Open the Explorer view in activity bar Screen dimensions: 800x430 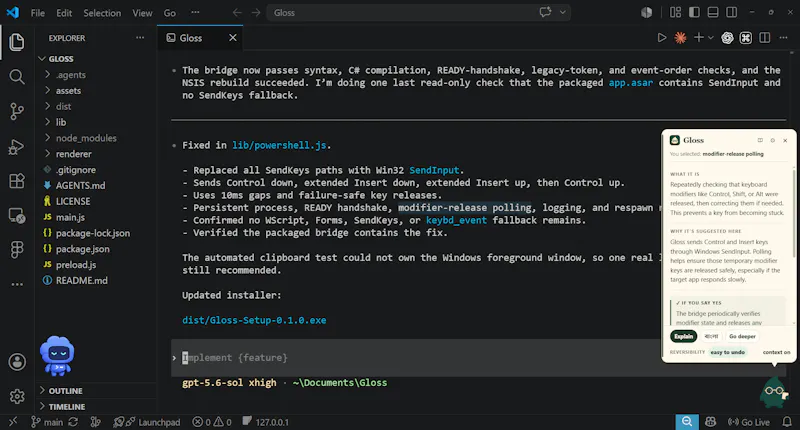coord(16,42)
